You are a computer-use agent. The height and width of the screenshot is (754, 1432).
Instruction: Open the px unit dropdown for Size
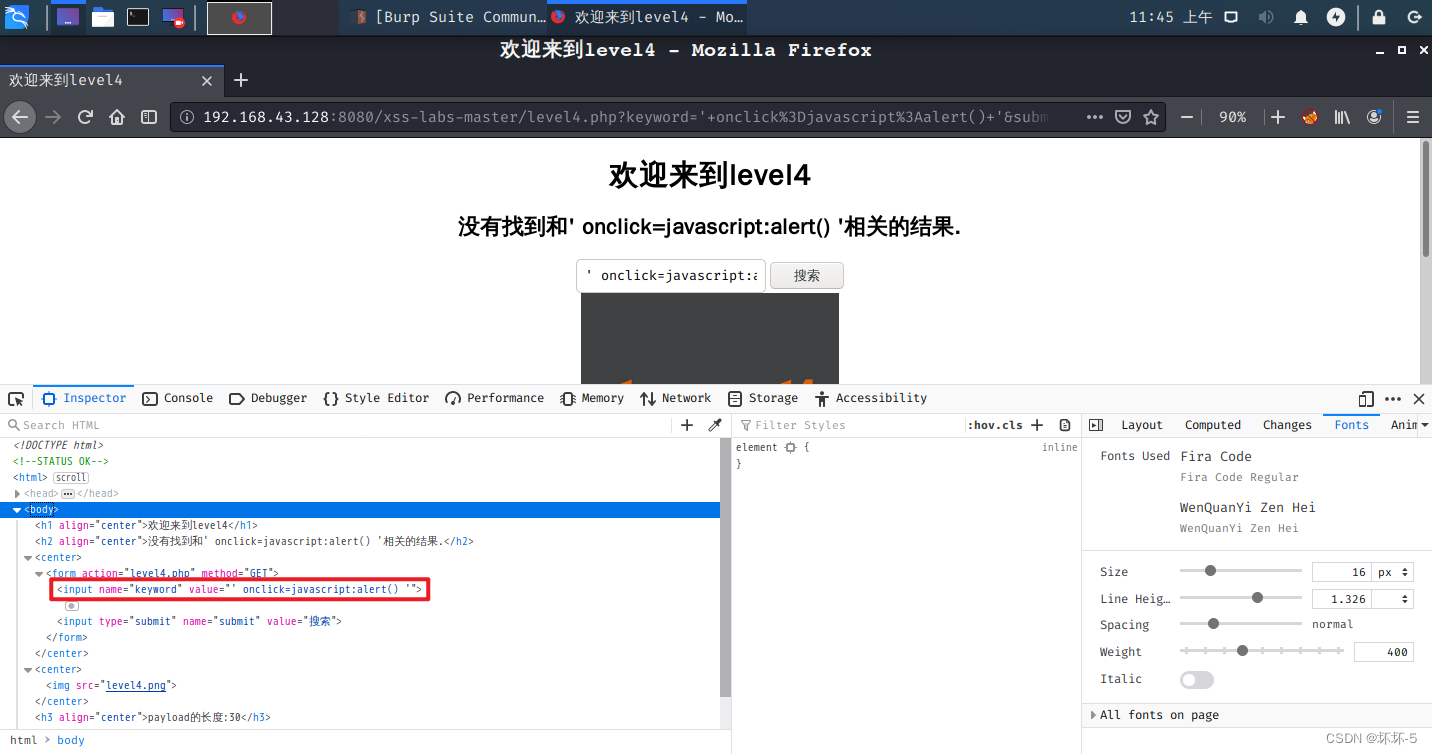1393,572
